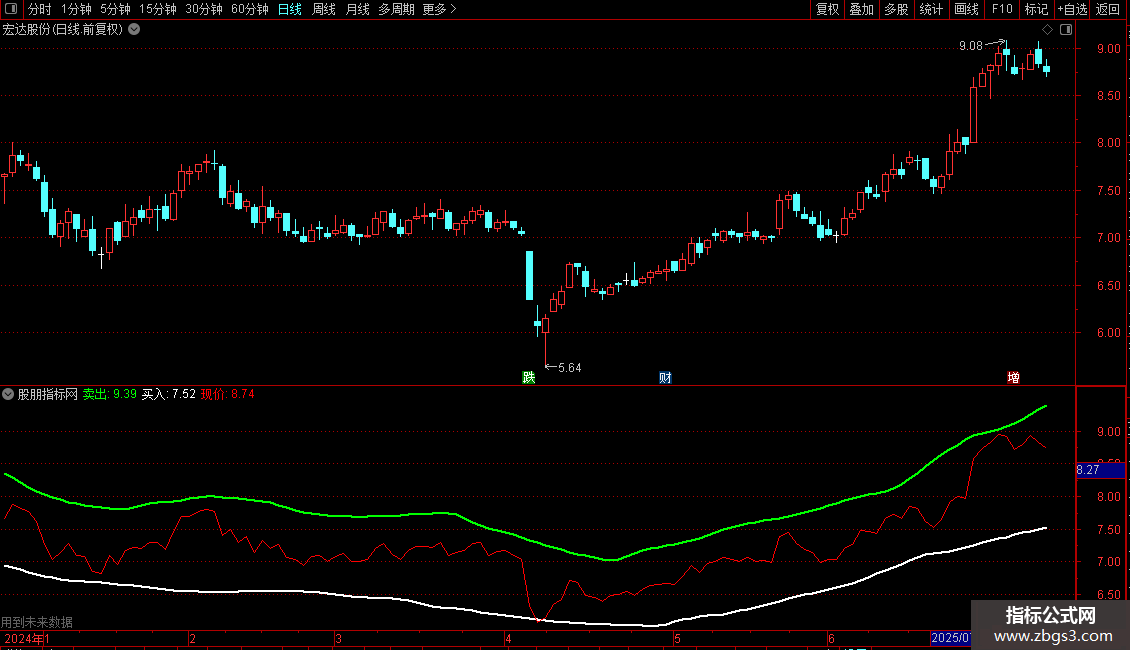Switch to 周线 weekly chart
Viewport: 1130px width, 650px height.
pyautogui.click(x=324, y=9)
